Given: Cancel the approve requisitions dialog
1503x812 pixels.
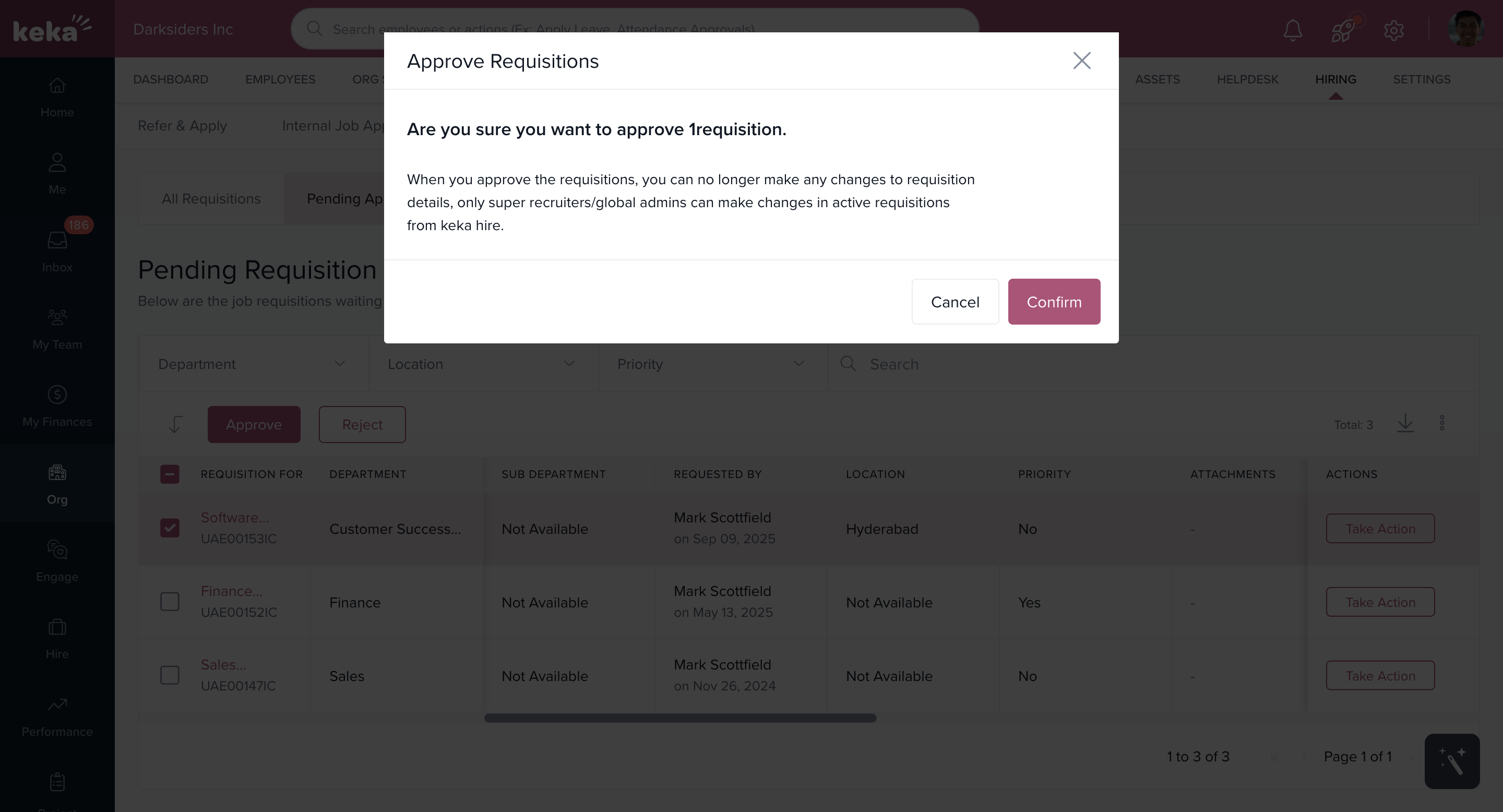Looking at the screenshot, I should pos(955,302).
